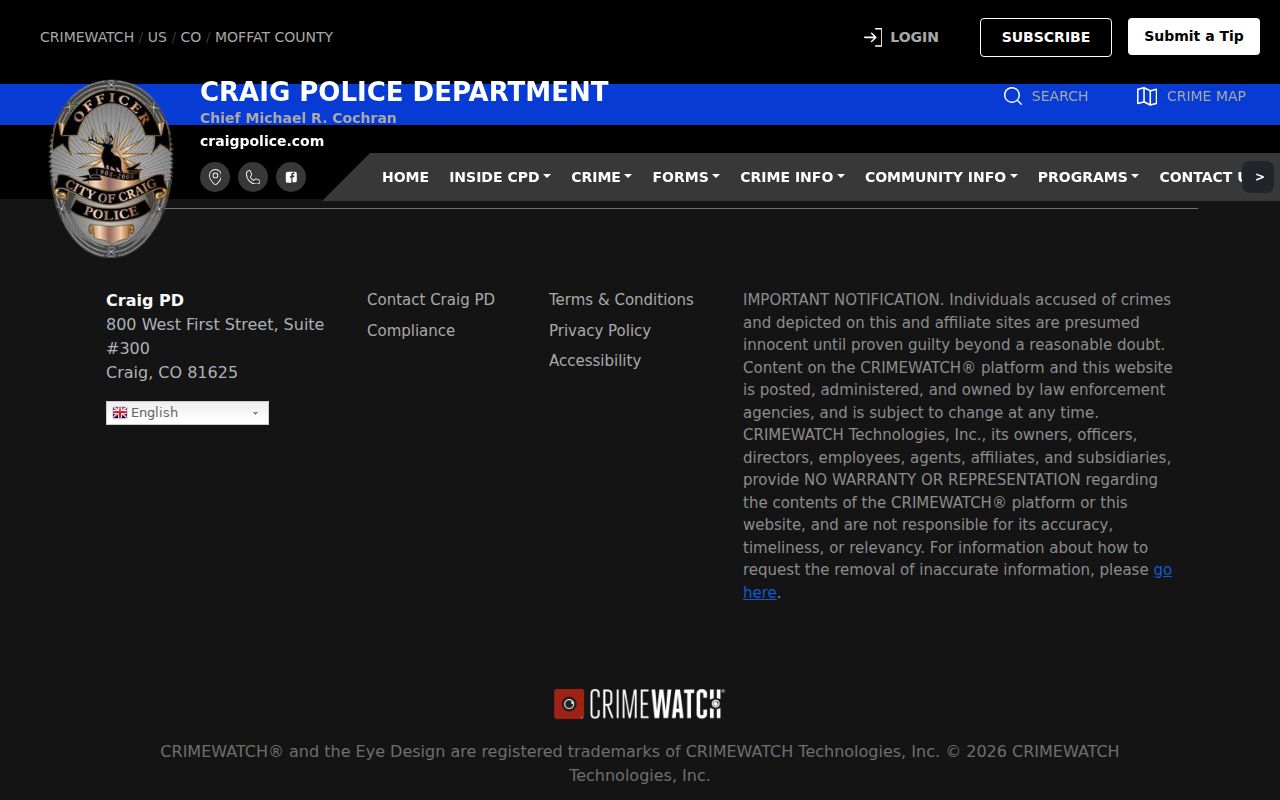Click the Submit a Tip button
Screen dimensions: 1280x800
1194,36
